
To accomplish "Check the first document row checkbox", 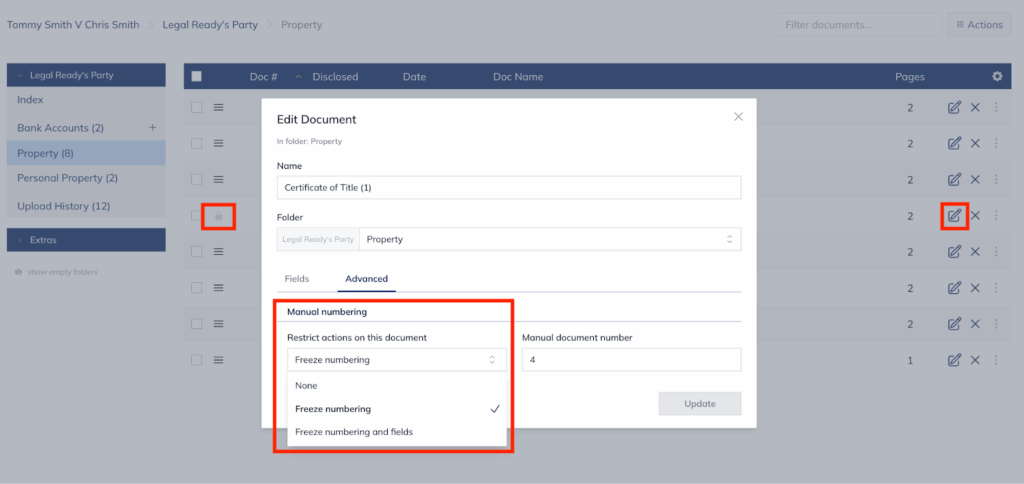I will tap(197, 107).
